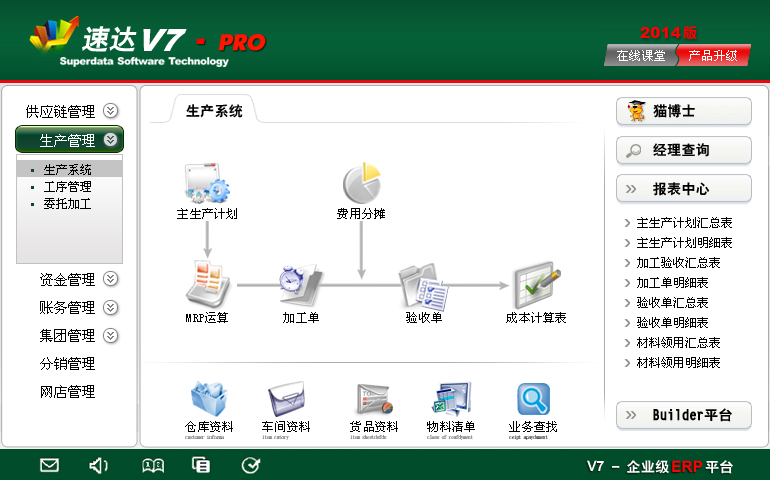This screenshot has height=480, width=770.
Task: Open the 成本计算表 spreadsheet icon
Action: 537,285
